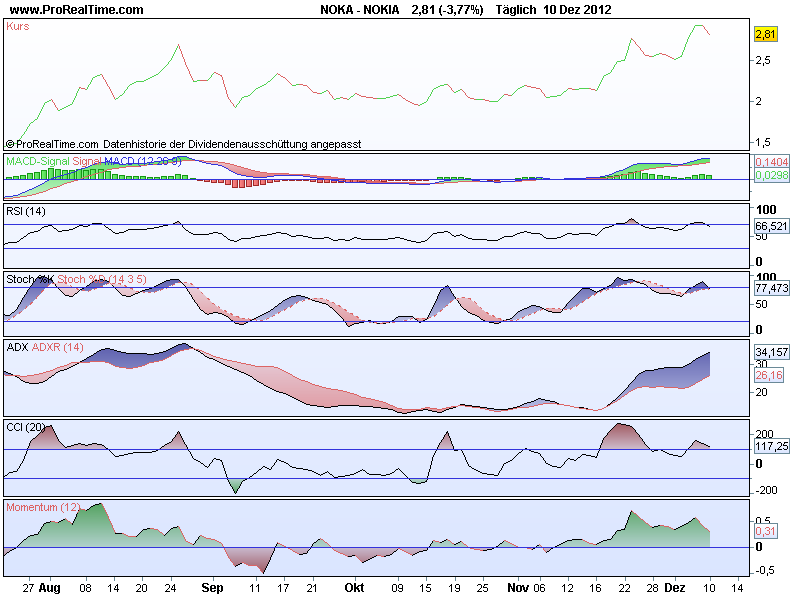Click the RSI (14) panel label
The height and width of the screenshot is (600, 800).
coord(26,211)
